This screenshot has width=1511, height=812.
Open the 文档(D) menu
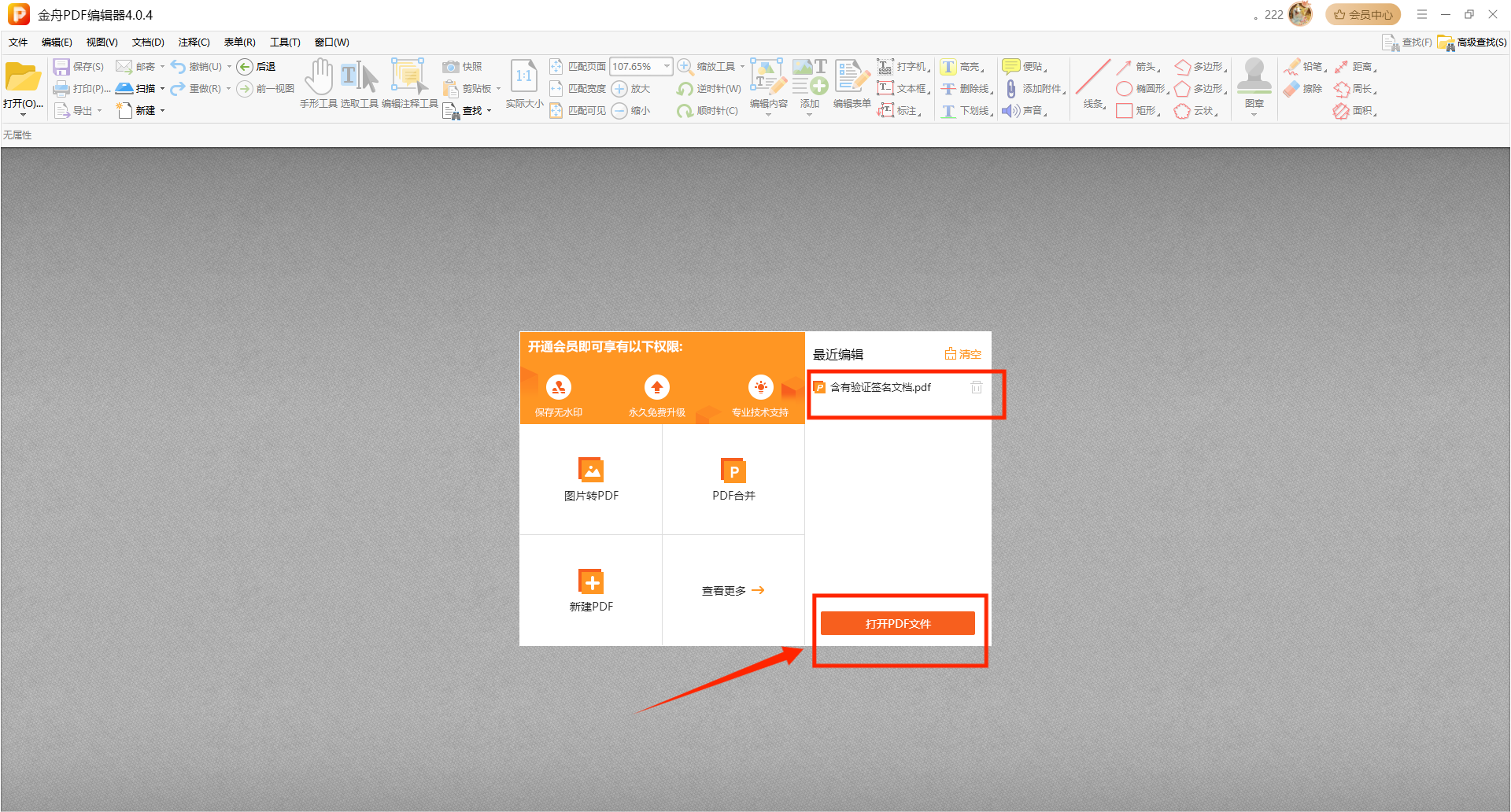click(148, 42)
